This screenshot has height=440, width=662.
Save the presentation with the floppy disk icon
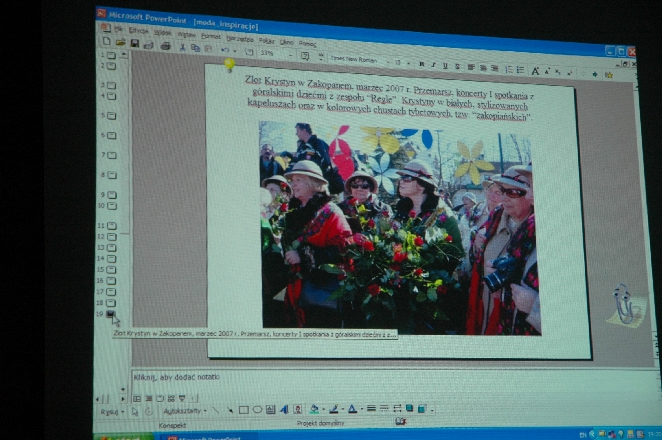pos(135,43)
